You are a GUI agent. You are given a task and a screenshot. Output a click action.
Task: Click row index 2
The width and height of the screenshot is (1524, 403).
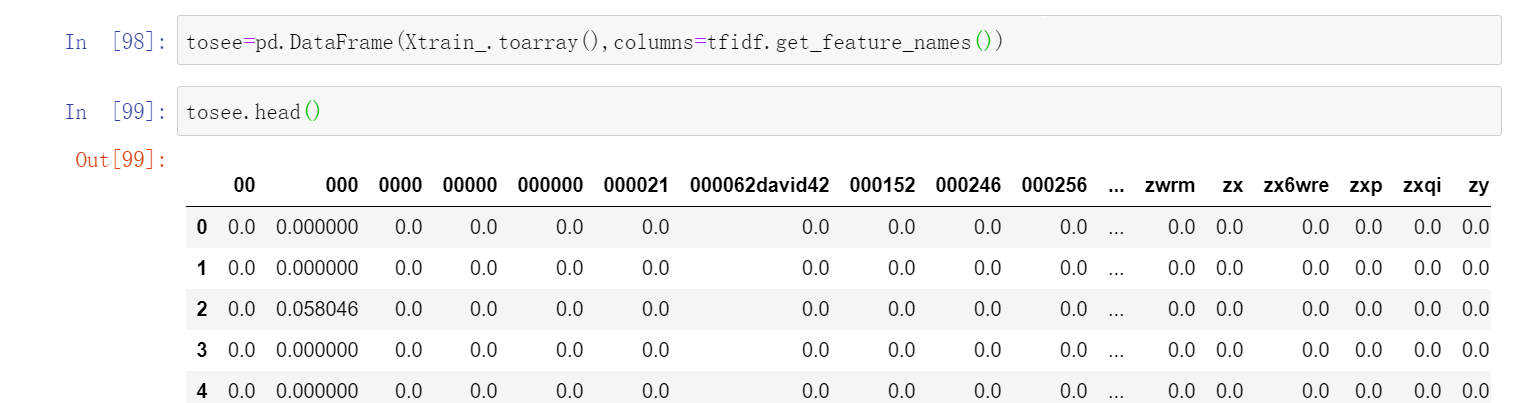pos(202,310)
